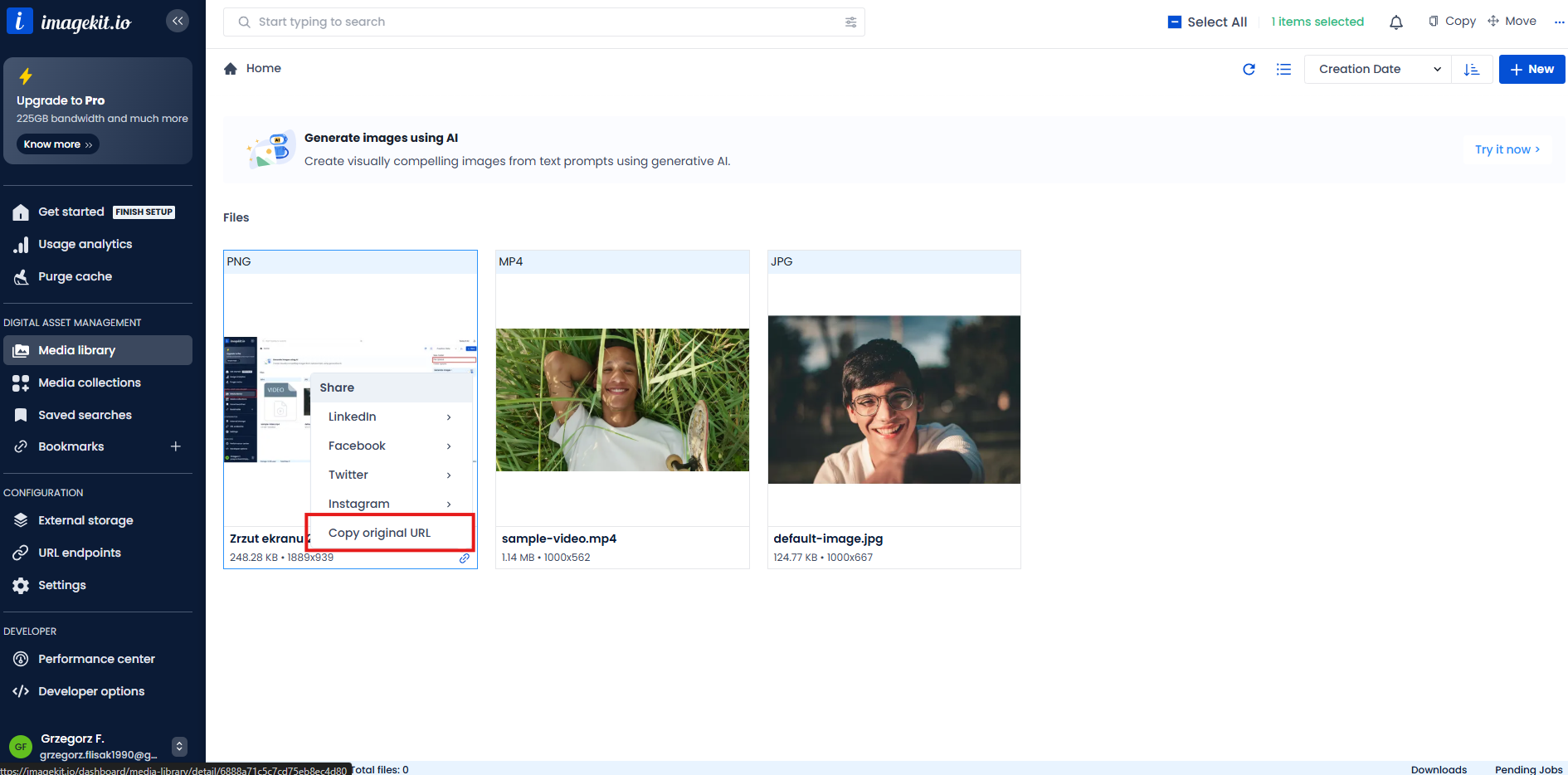Screen dimensions: 1568x775
Task: Collapse the sidebar with double-chevron icon
Action: point(178,21)
